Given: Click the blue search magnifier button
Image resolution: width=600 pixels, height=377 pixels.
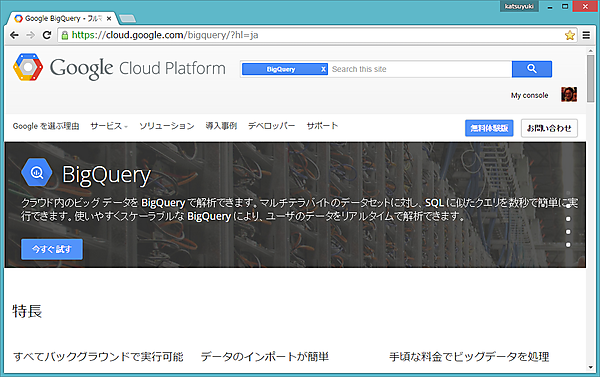Looking at the screenshot, I should click(x=532, y=69).
